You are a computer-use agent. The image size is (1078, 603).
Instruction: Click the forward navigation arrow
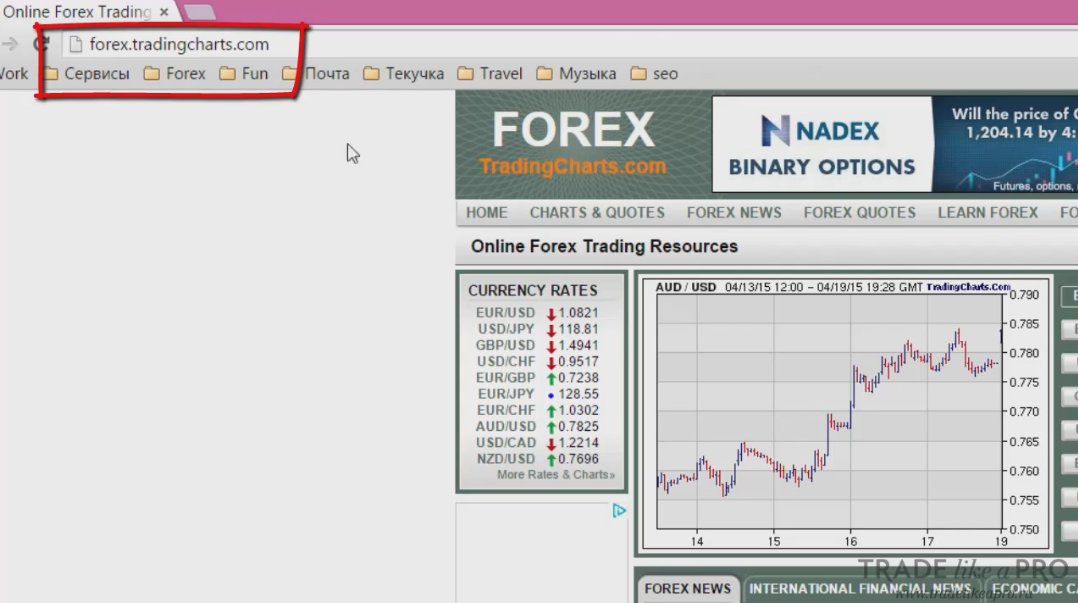(10, 45)
